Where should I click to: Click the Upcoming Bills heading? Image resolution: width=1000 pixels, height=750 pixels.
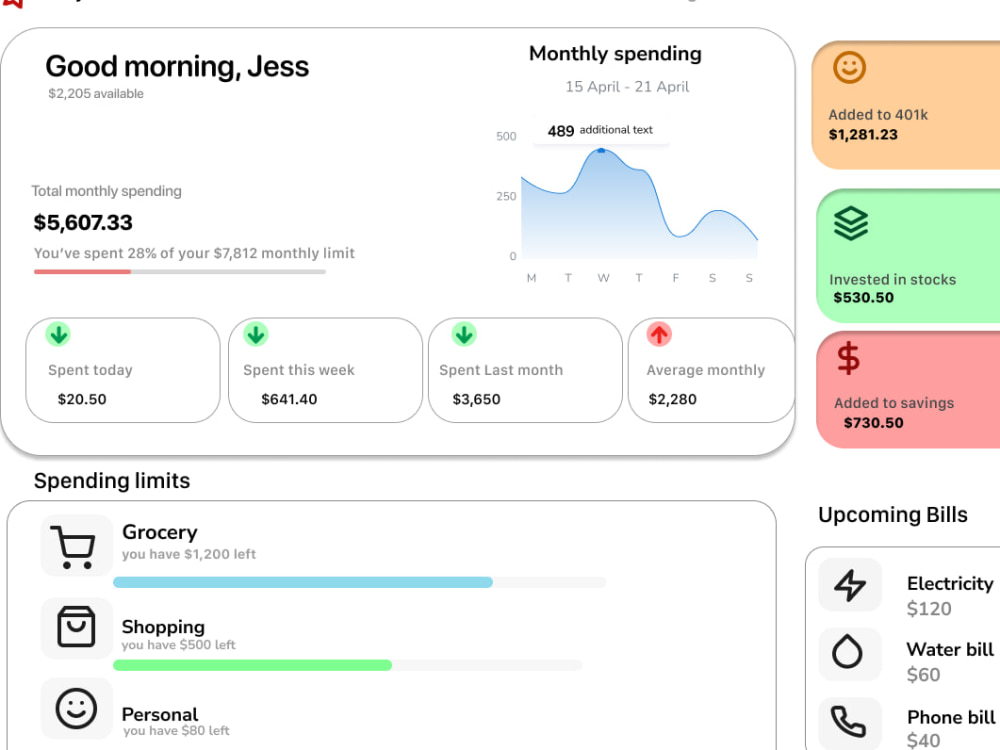[893, 515]
